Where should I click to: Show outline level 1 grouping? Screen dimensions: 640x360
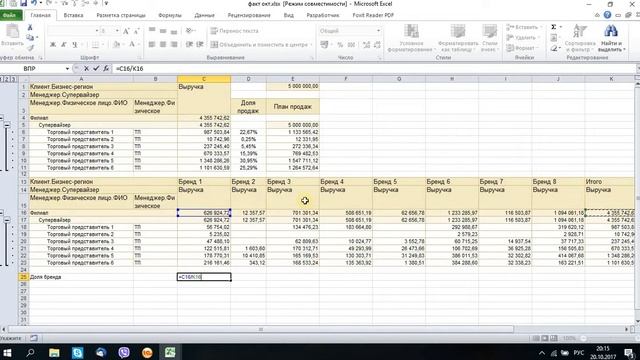coord(2,79)
